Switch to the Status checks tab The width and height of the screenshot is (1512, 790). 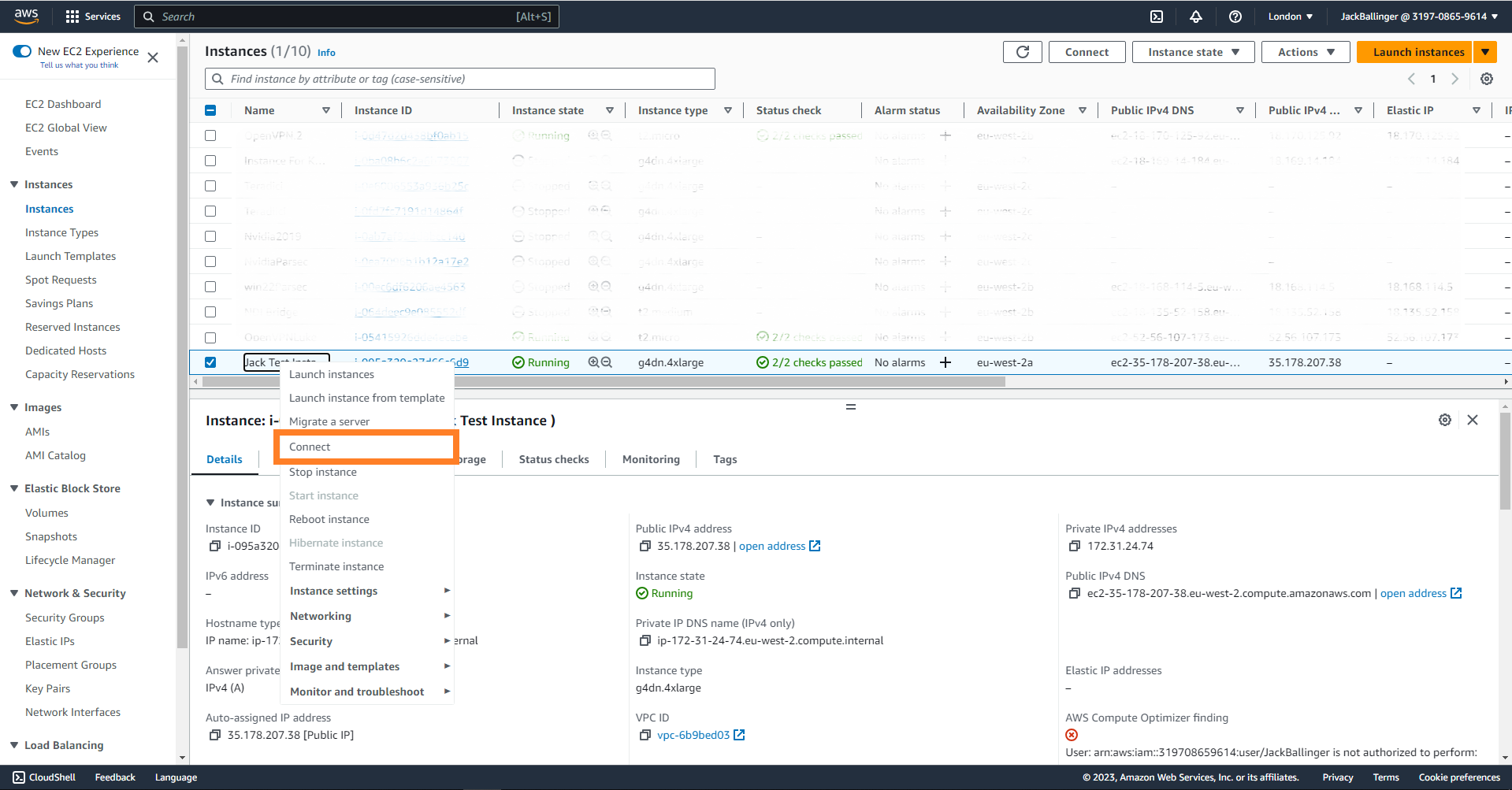click(x=553, y=459)
